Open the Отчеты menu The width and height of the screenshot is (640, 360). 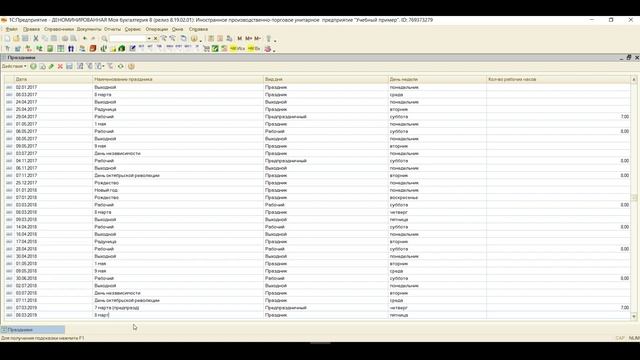(x=112, y=29)
